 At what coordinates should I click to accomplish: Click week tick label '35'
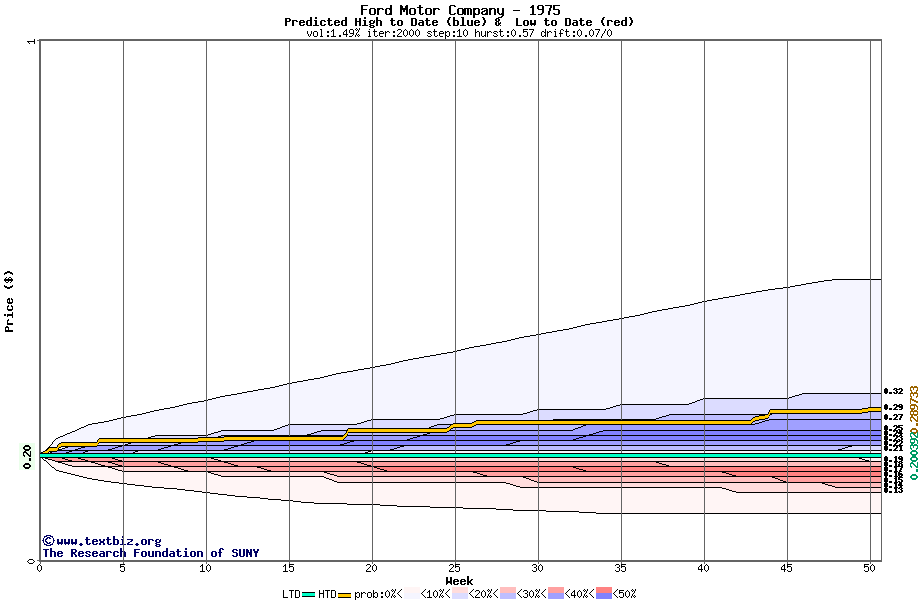(621, 568)
